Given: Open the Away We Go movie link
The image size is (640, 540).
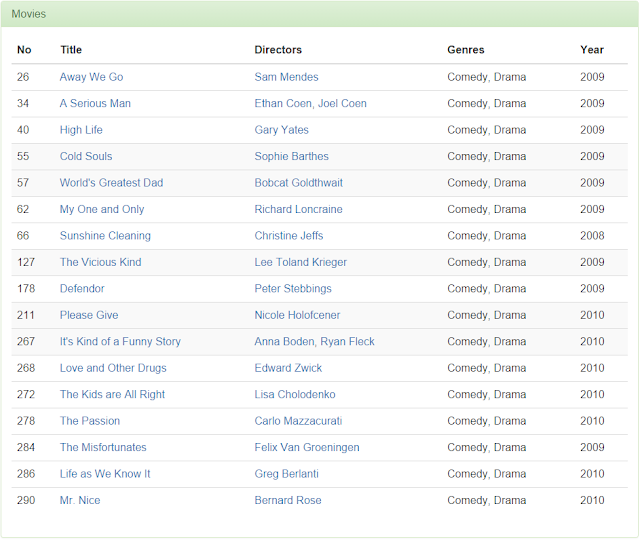Looking at the screenshot, I should coord(91,77).
